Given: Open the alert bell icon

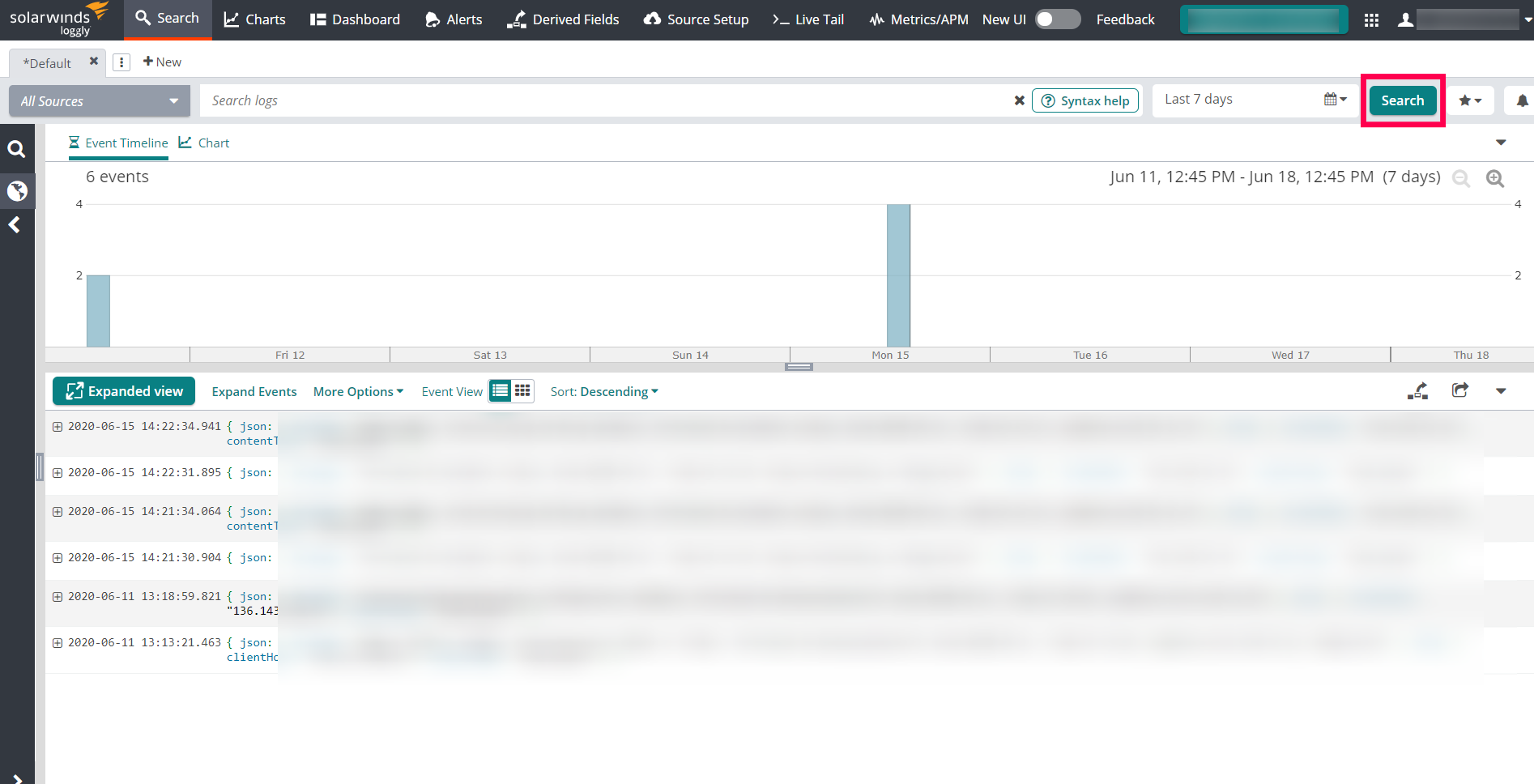Looking at the screenshot, I should tap(1522, 100).
